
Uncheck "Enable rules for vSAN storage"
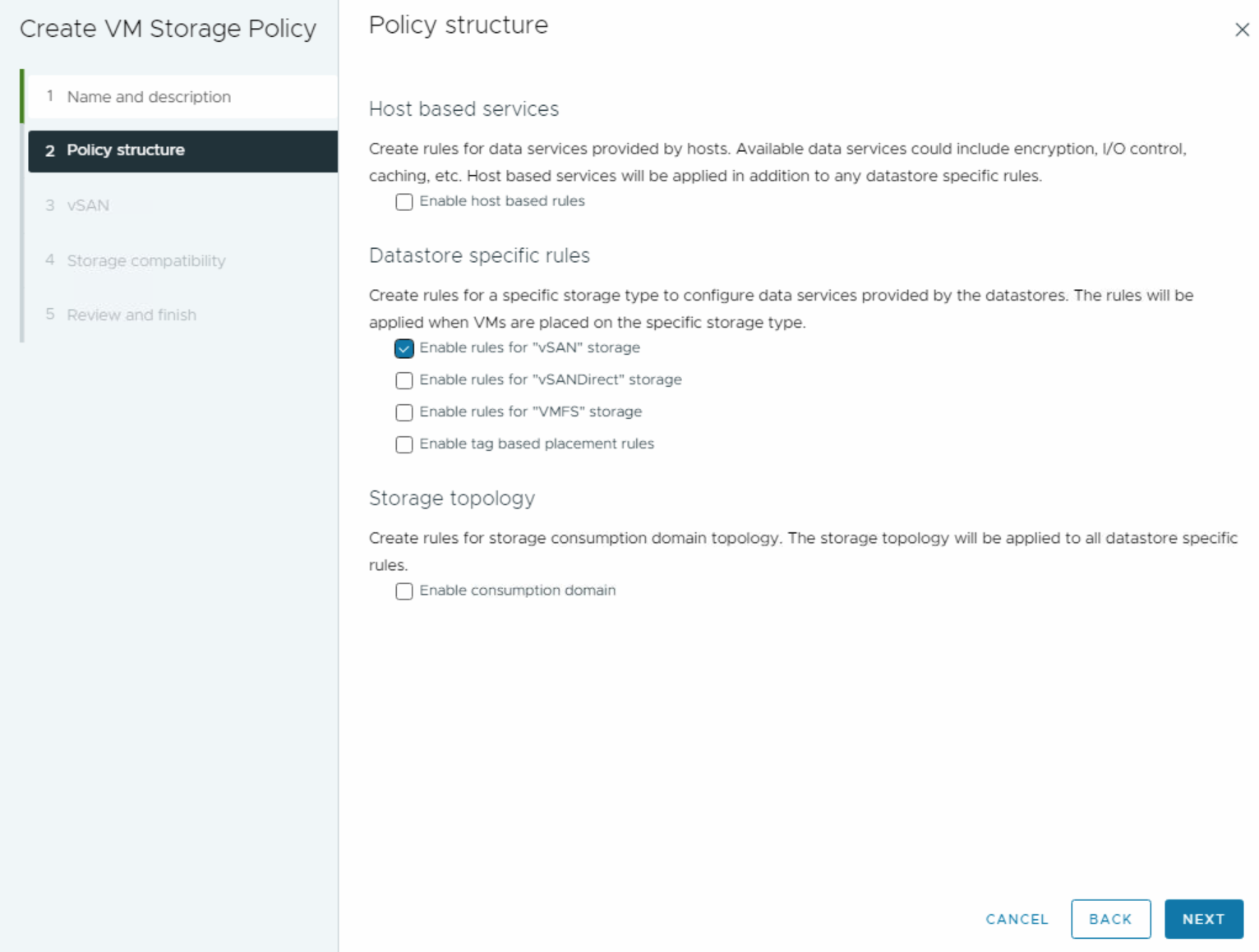(404, 348)
